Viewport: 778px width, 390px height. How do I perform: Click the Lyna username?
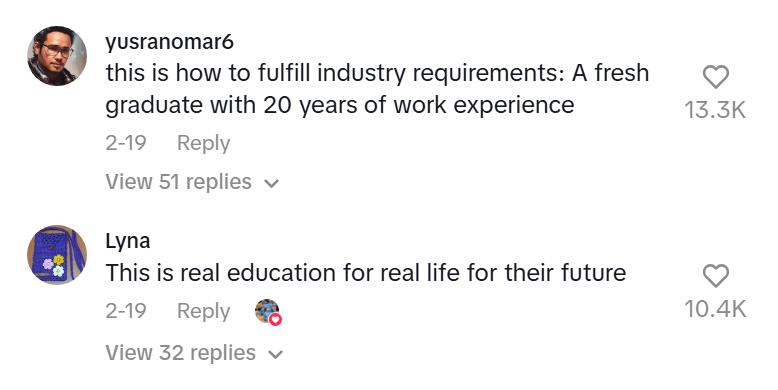click(x=128, y=241)
